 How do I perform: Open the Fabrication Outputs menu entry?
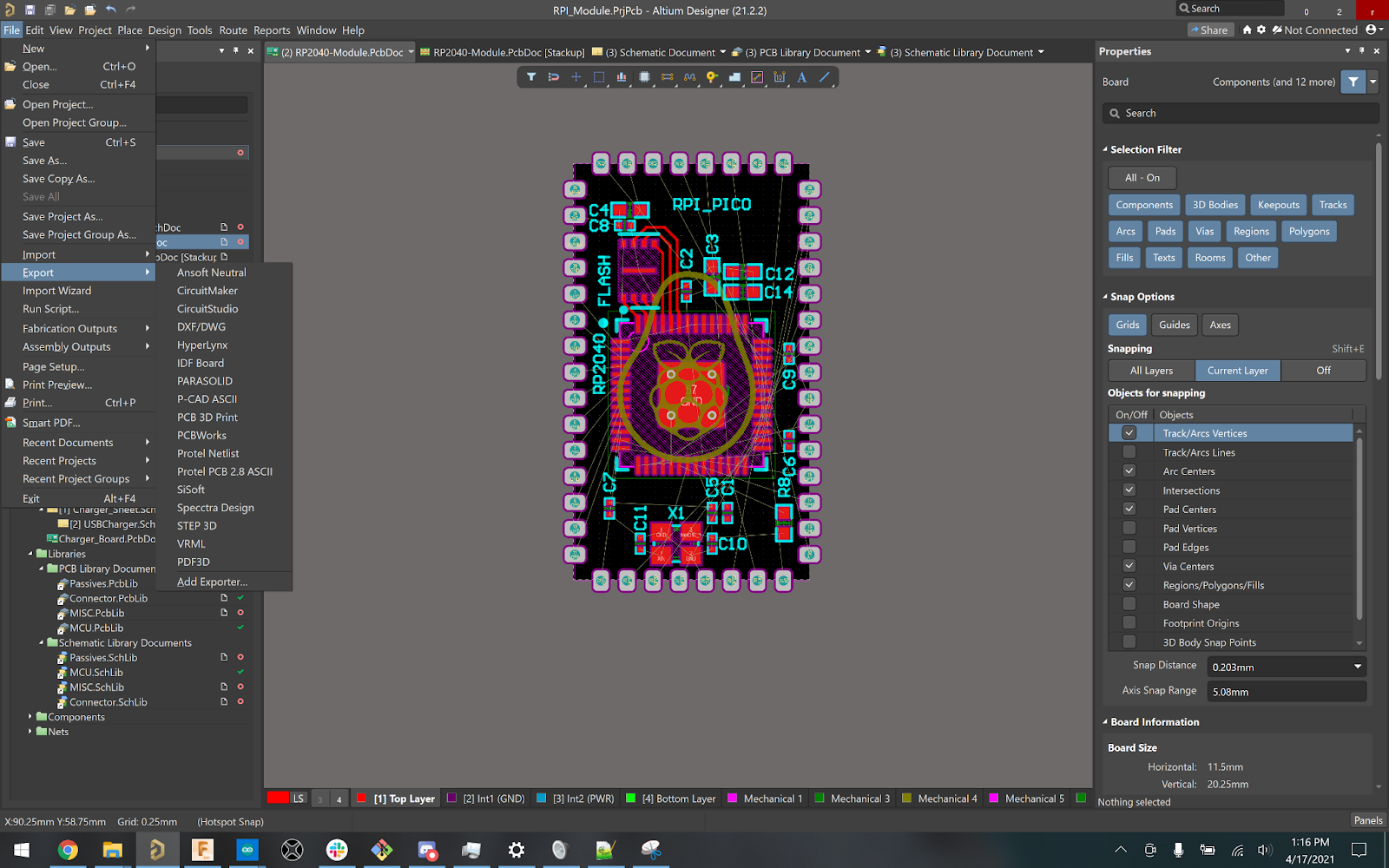pos(69,328)
